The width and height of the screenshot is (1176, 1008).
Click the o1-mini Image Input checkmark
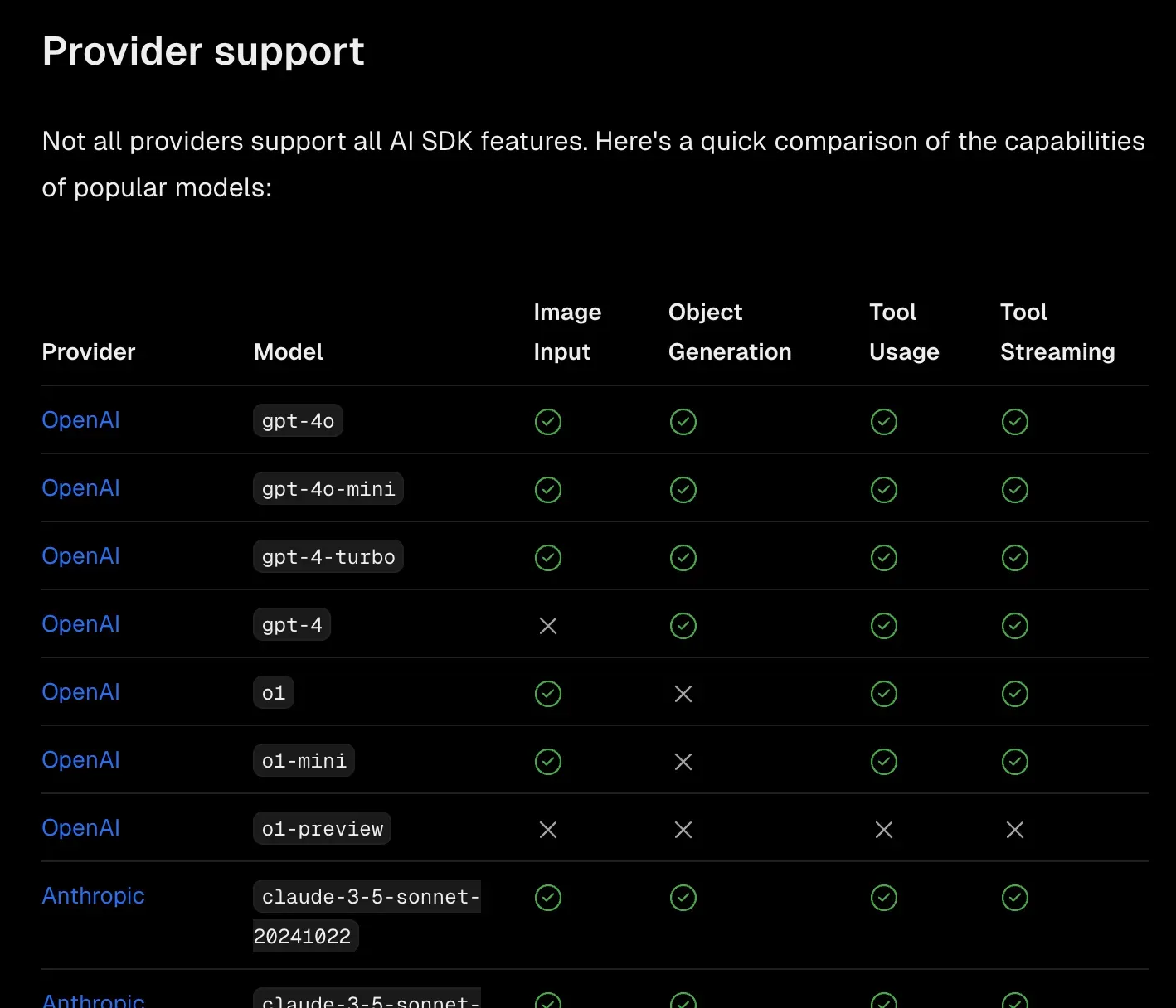point(548,762)
